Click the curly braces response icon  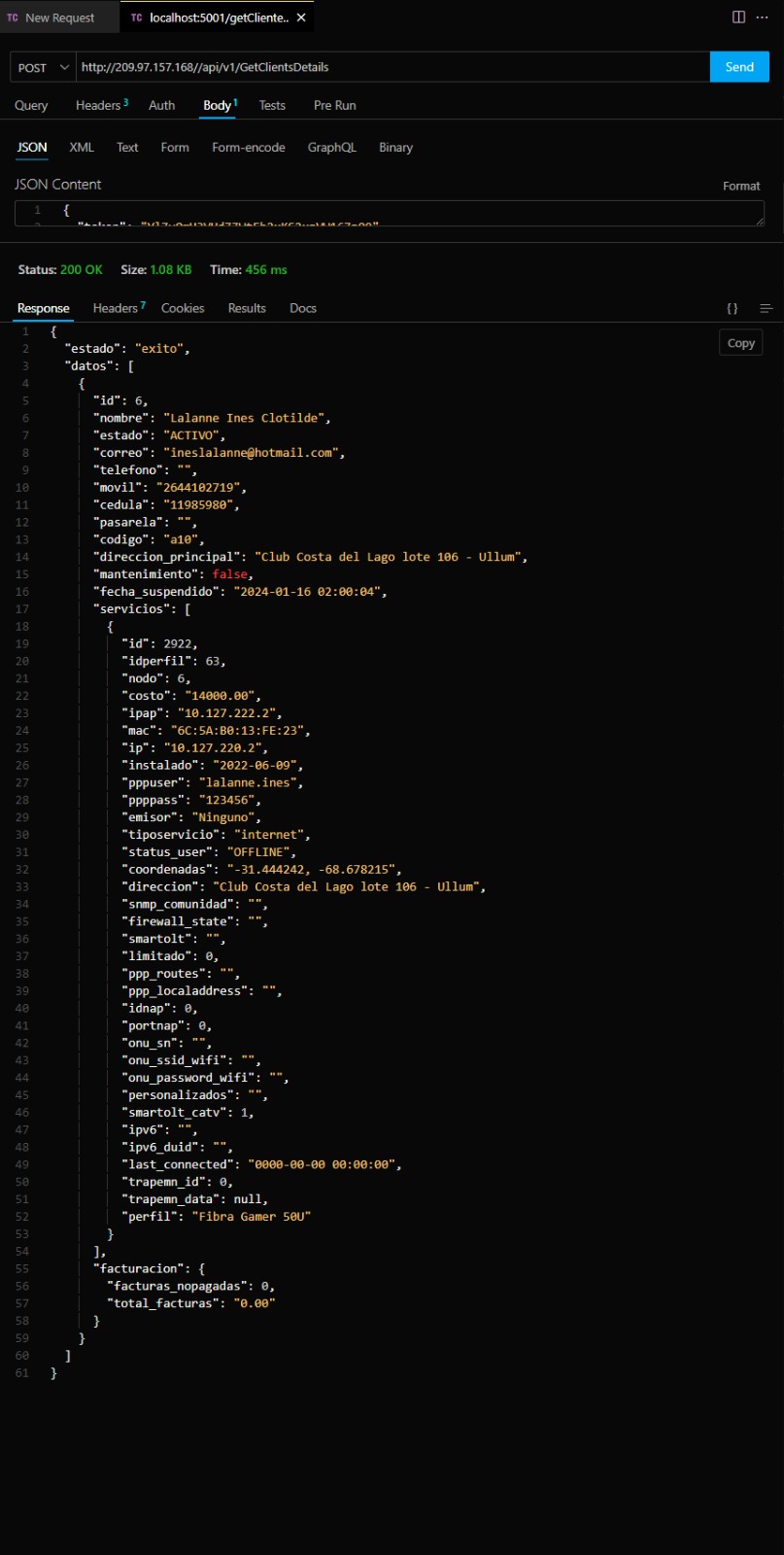pos(733,308)
